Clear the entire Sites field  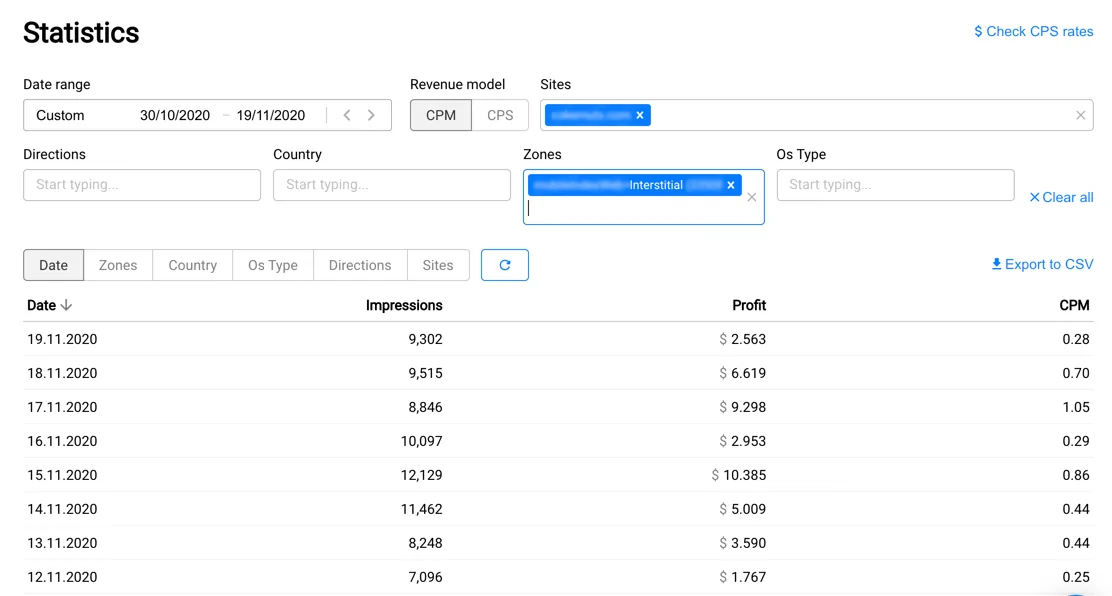pos(1080,115)
